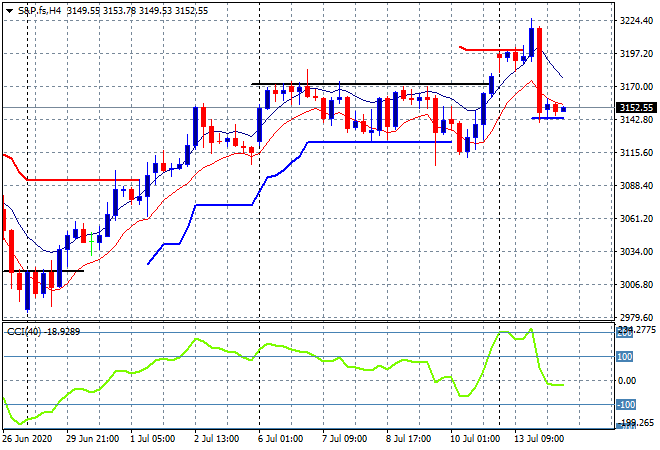
Task: Click the 3197.20 price axis label
Action: pos(636,53)
